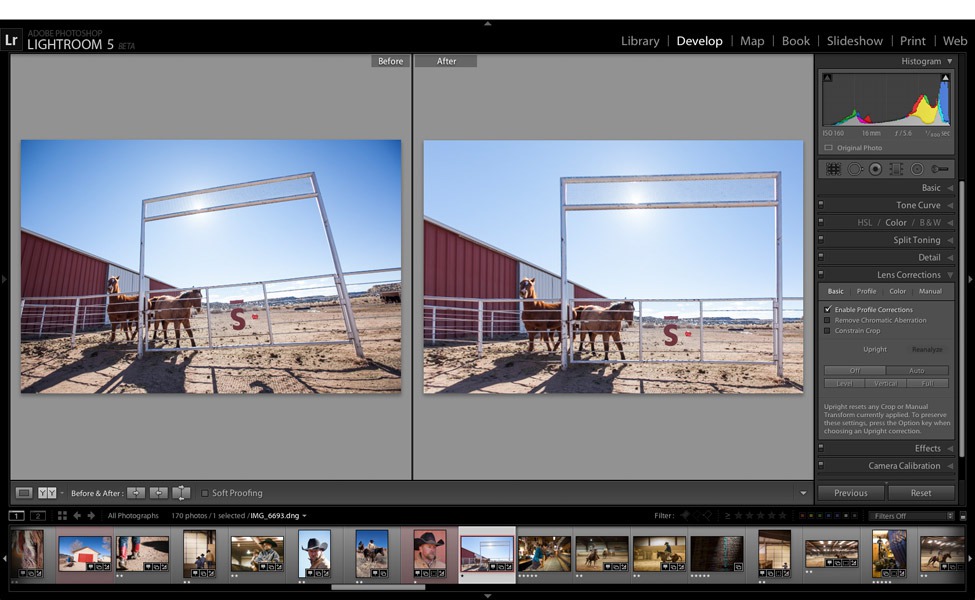Switch to Loupe view icon in toolbar
Screen dimensions: 975x600
[x=25, y=493]
